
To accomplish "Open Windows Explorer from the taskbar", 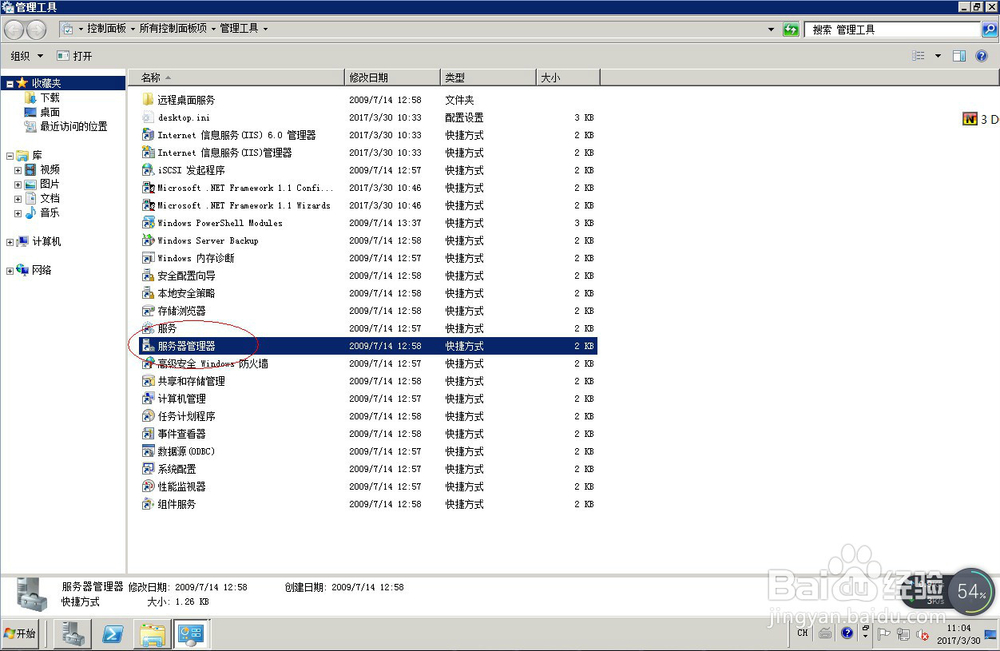I will (x=152, y=634).
